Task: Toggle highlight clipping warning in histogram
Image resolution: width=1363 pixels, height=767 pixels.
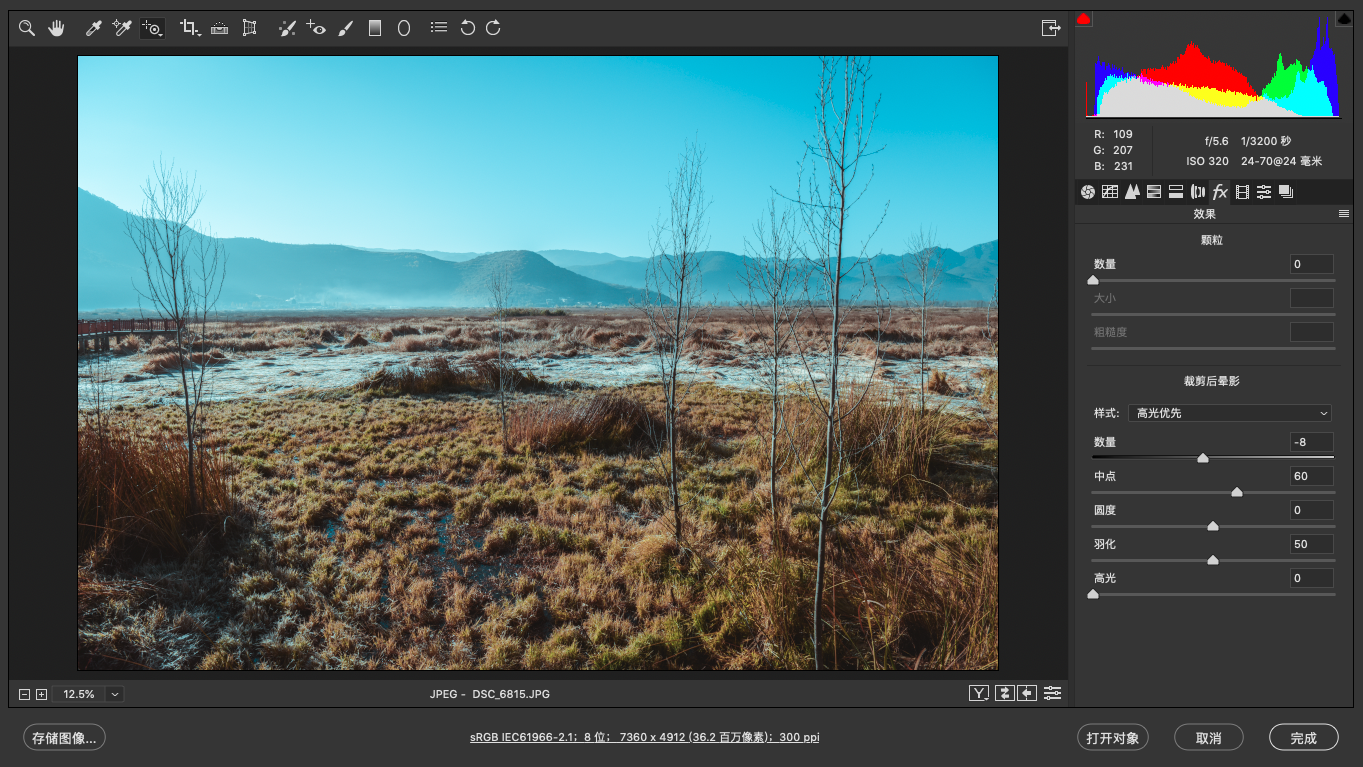Action: (1344, 19)
